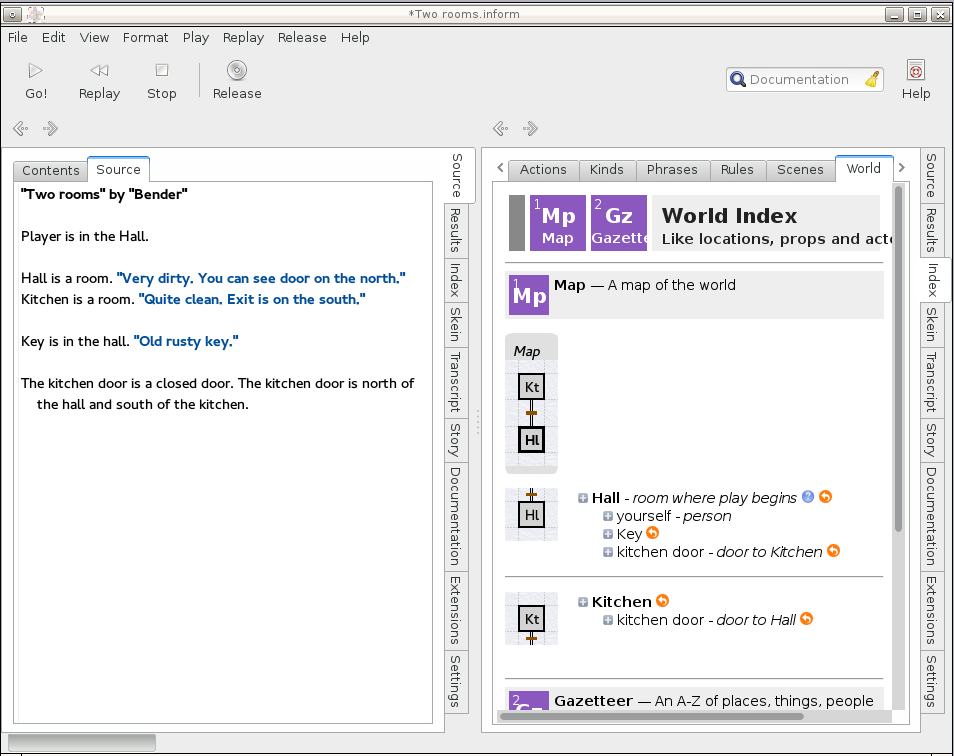The width and height of the screenshot is (954, 756).
Task: Click in the Documentation search field
Action: click(x=798, y=80)
